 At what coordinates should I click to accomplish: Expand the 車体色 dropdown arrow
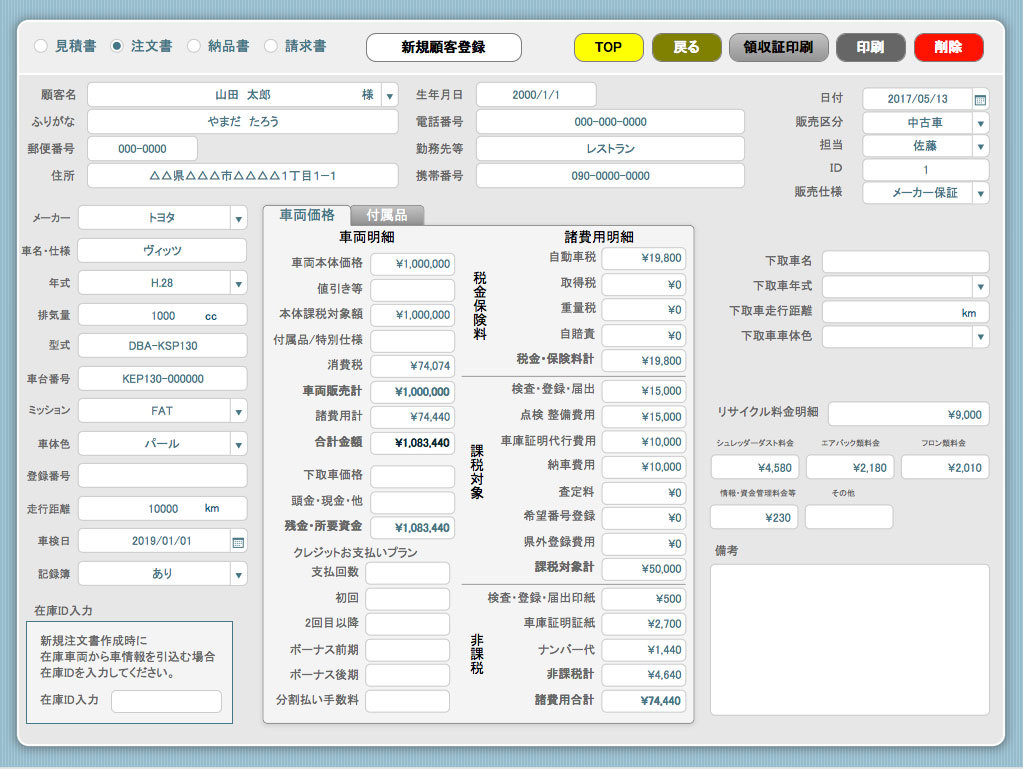[239, 445]
